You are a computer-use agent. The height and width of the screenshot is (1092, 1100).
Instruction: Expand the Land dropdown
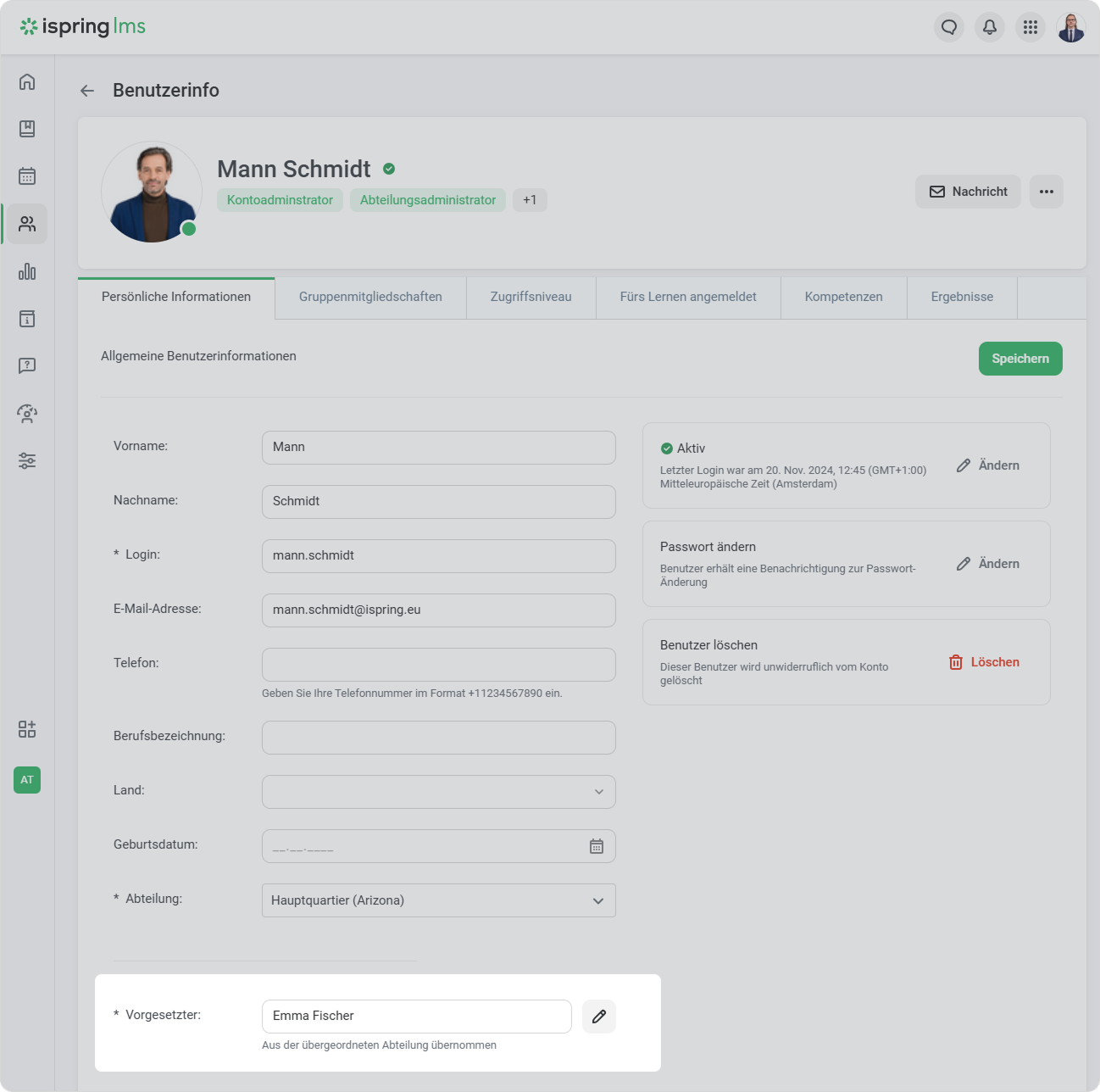click(438, 792)
